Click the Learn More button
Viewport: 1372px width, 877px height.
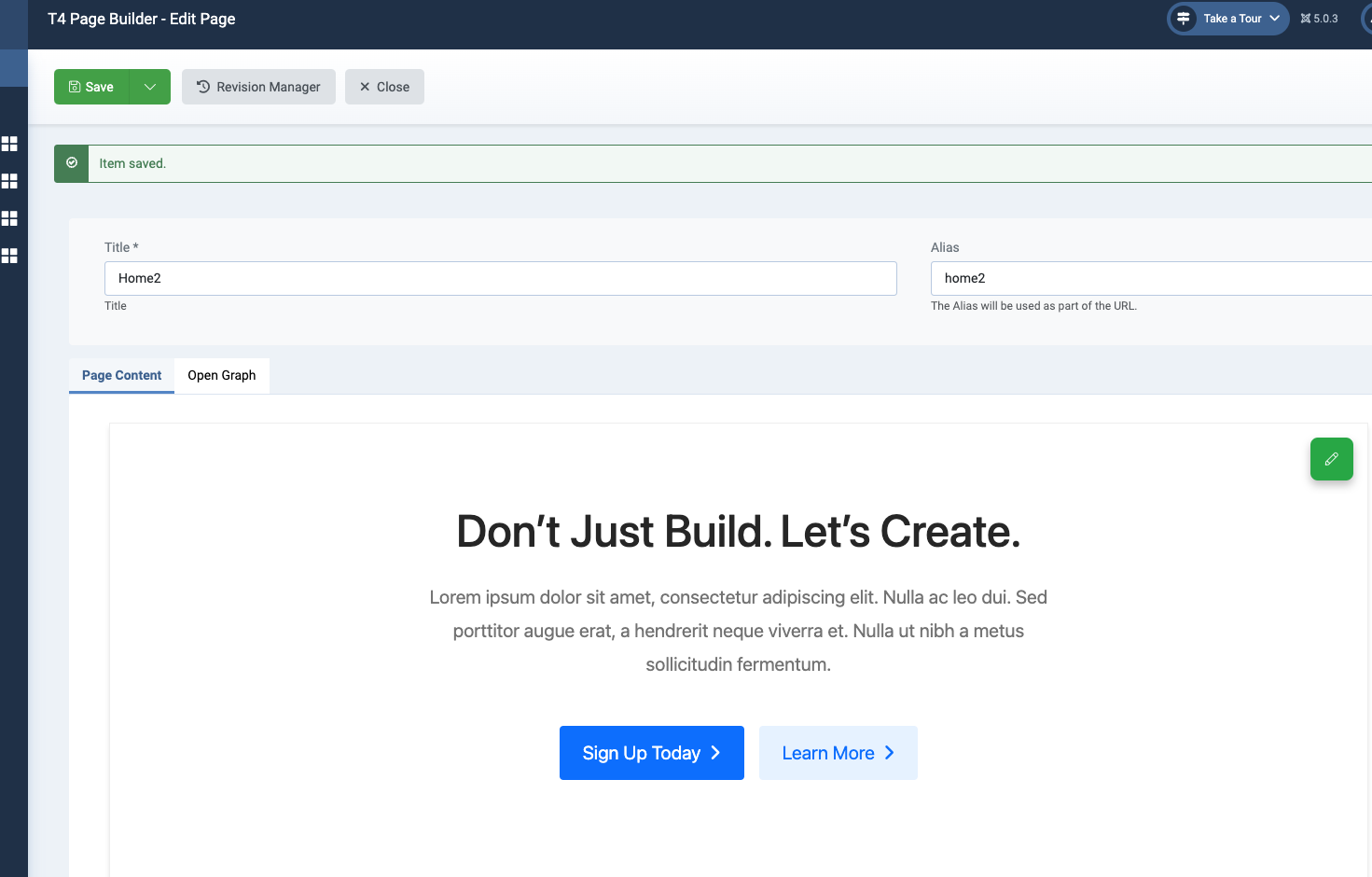coord(838,753)
